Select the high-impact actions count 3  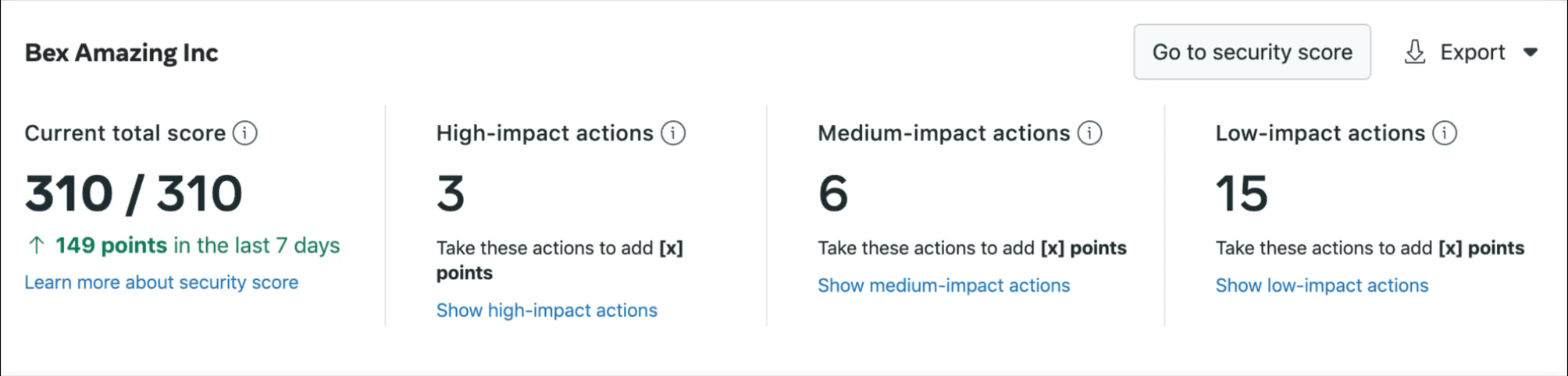pos(451,193)
